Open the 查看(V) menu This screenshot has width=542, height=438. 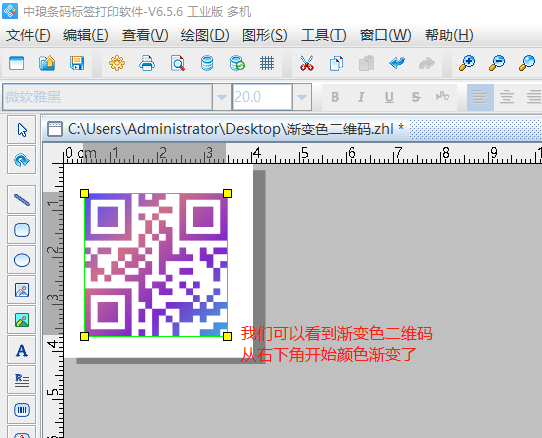145,35
